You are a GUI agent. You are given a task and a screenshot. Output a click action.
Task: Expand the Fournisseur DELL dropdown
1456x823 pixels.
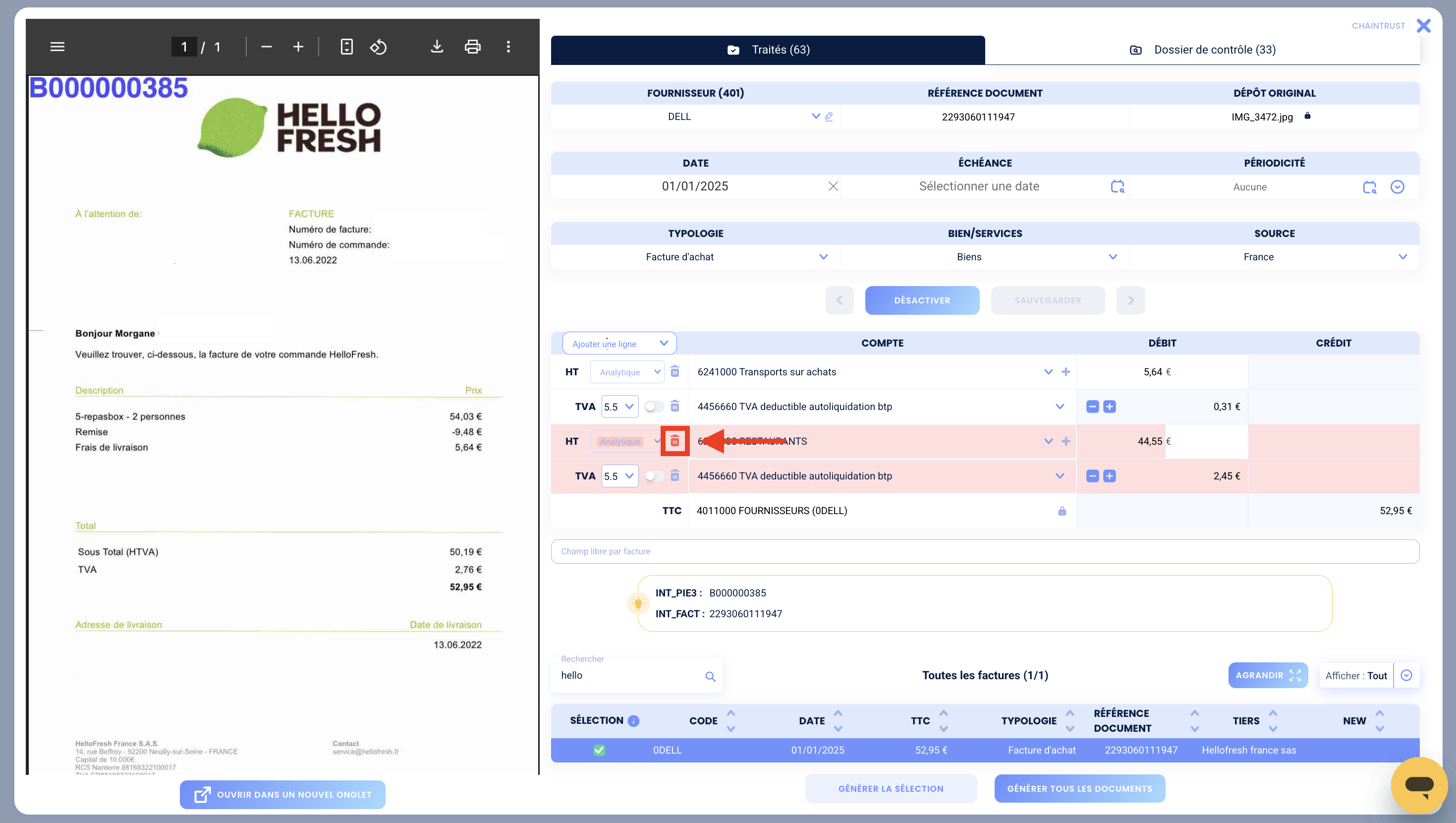(x=815, y=116)
